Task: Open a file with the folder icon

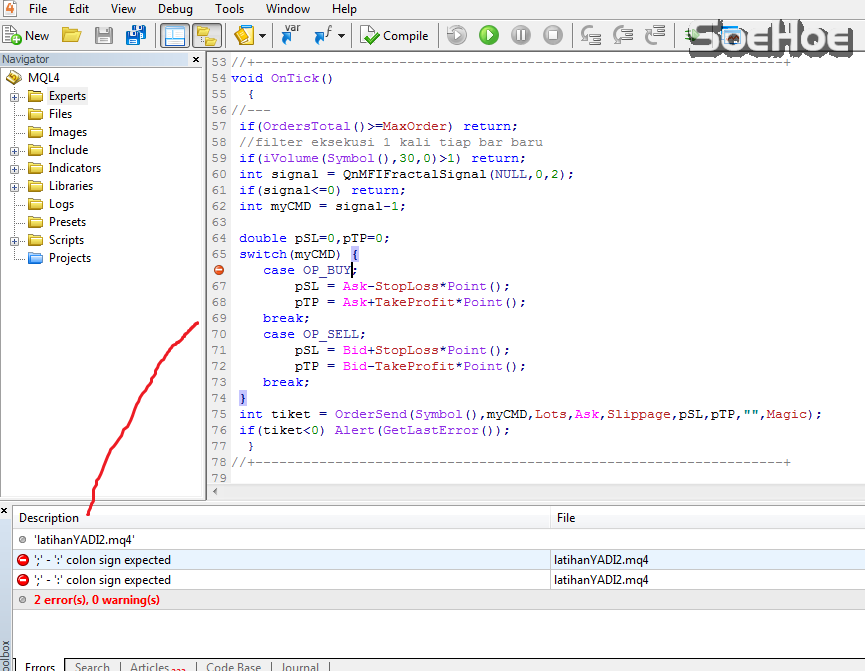Action: click(71, 36)
